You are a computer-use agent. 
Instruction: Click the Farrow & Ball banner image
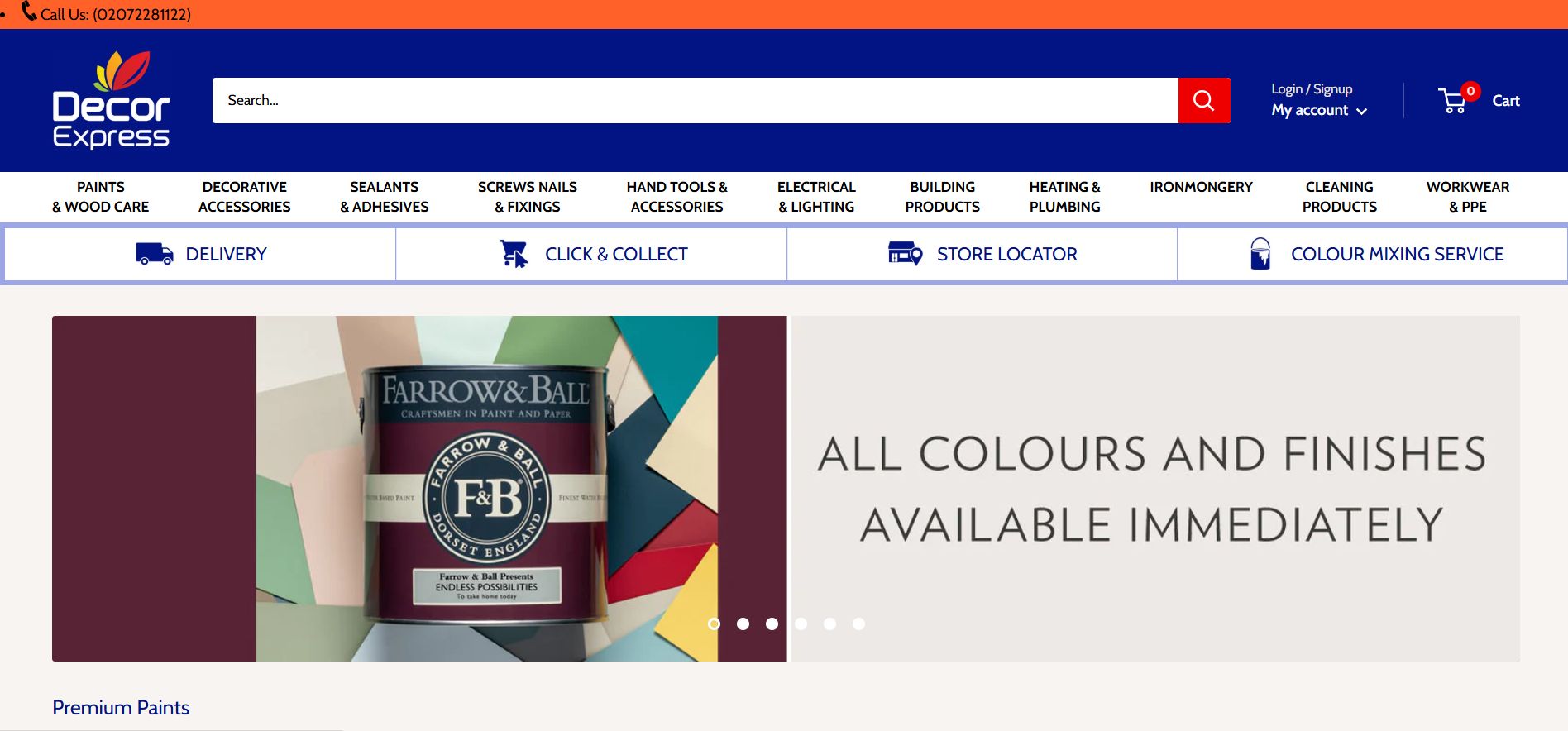tap(419, 489)
